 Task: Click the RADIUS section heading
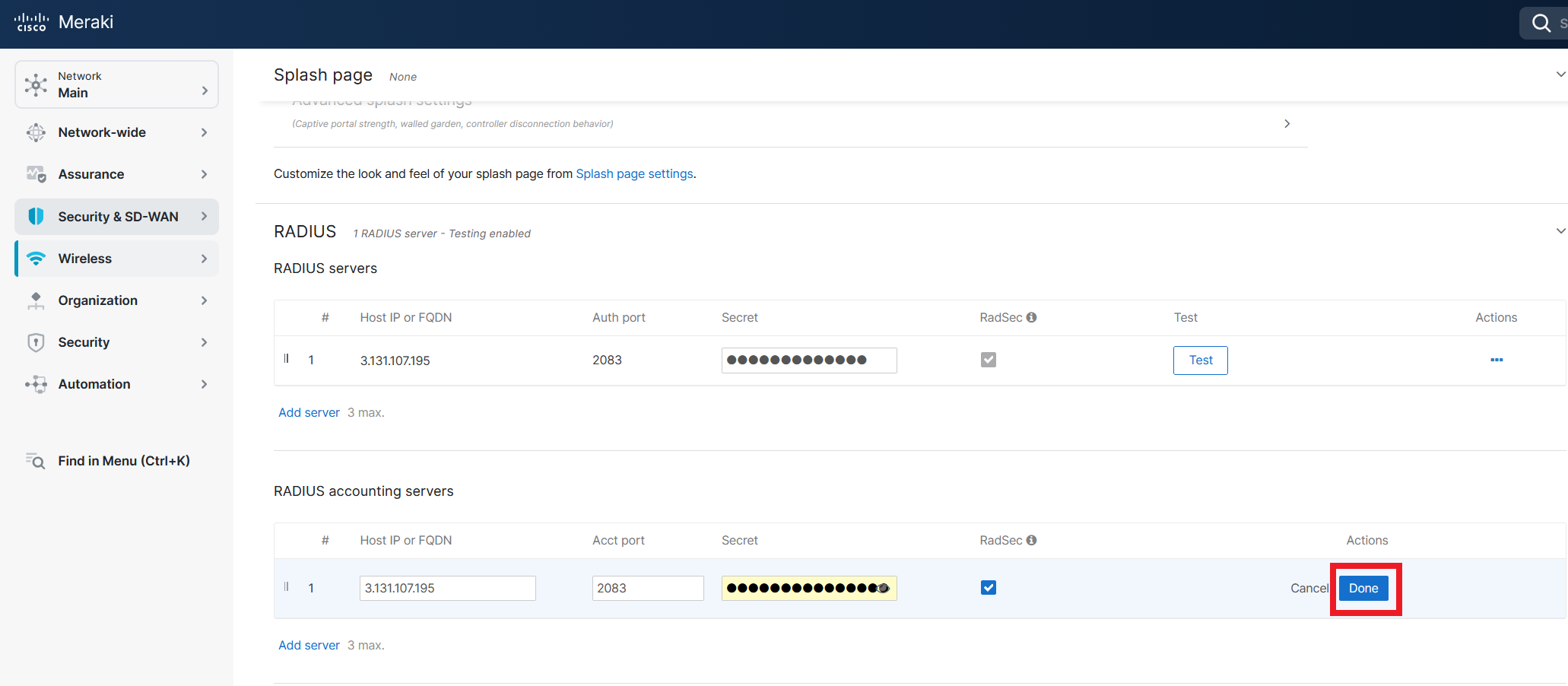click(305, 232)
